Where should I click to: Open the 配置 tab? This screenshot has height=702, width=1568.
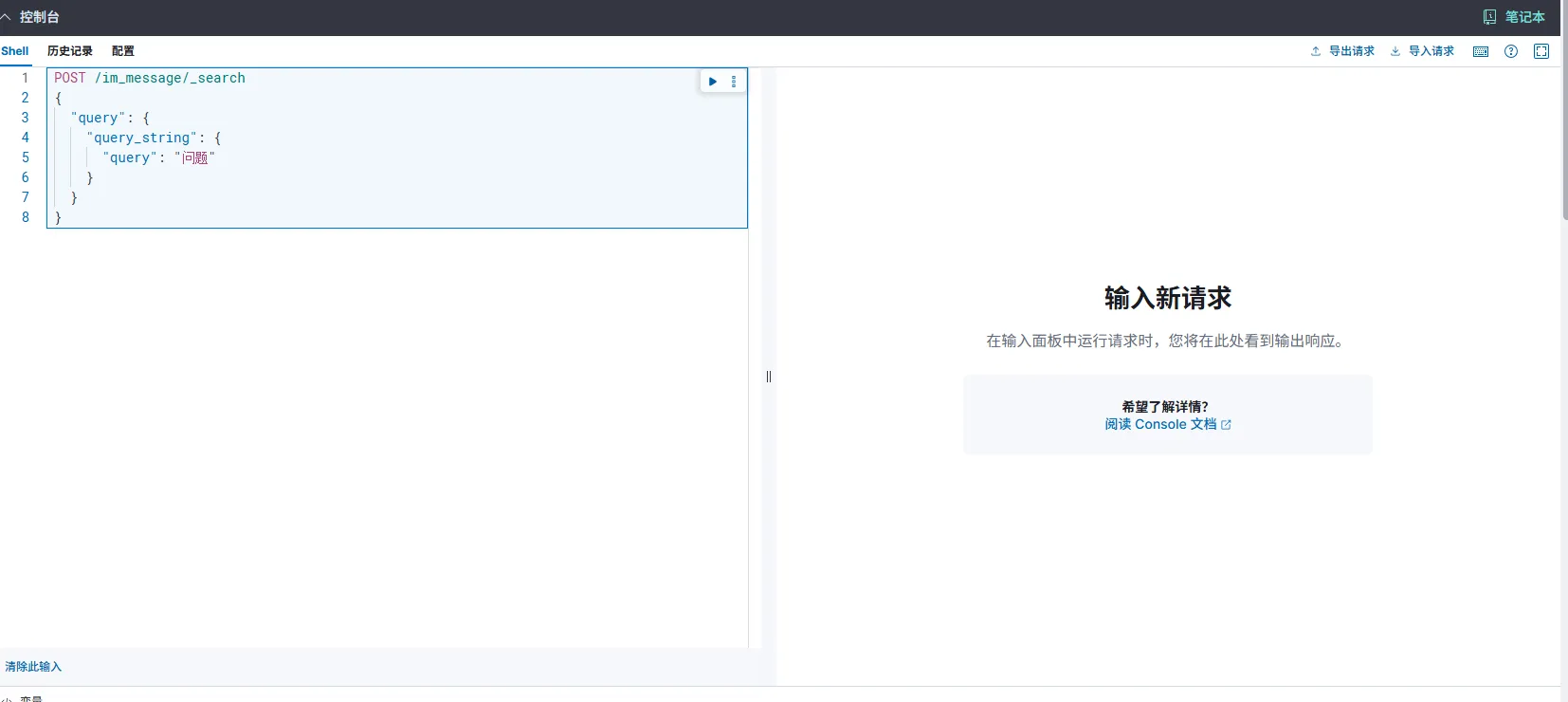123,51
